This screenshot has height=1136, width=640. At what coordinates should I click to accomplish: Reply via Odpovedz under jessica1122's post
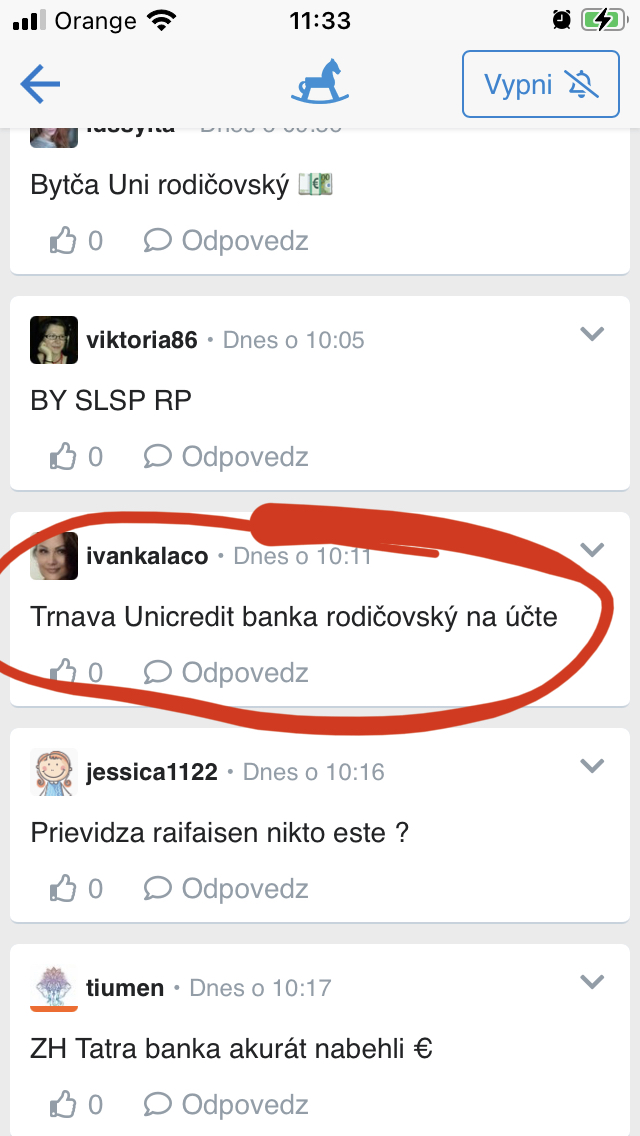tap(226, 888)
